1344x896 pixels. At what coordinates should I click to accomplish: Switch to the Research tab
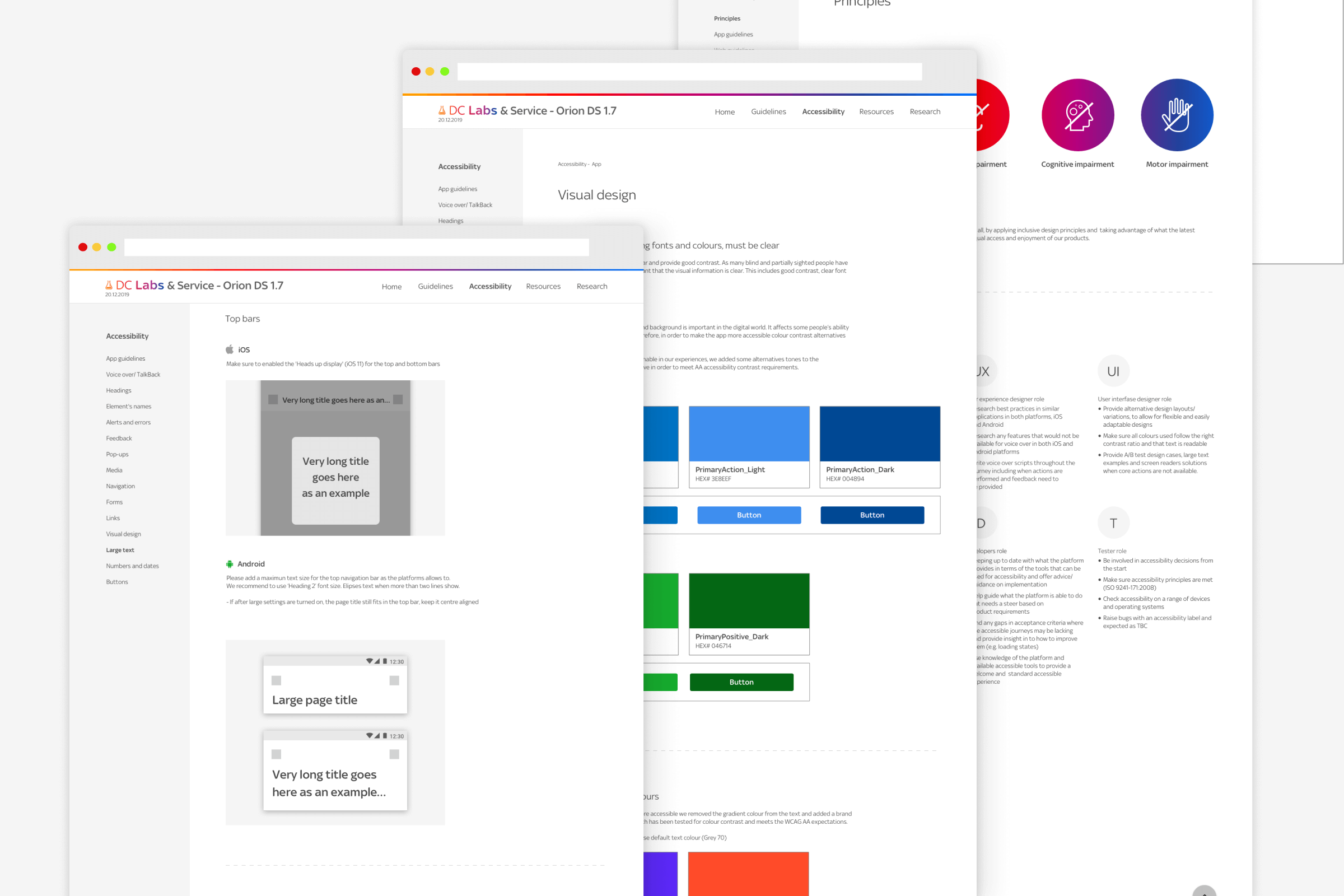coord(592,286)
